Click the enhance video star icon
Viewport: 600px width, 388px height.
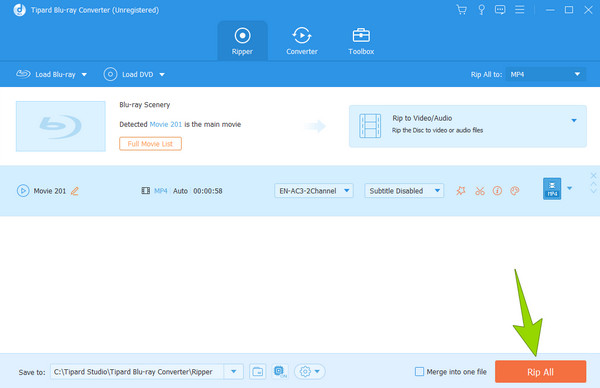(x=461, y=191)
